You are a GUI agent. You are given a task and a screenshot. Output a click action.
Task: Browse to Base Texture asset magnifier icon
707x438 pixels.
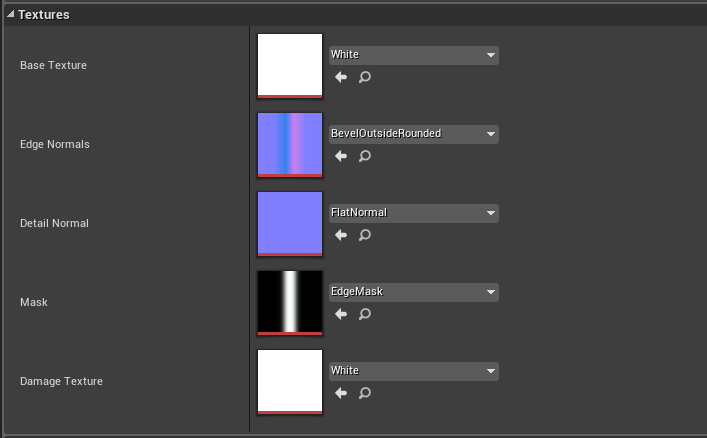coord(365,77)
